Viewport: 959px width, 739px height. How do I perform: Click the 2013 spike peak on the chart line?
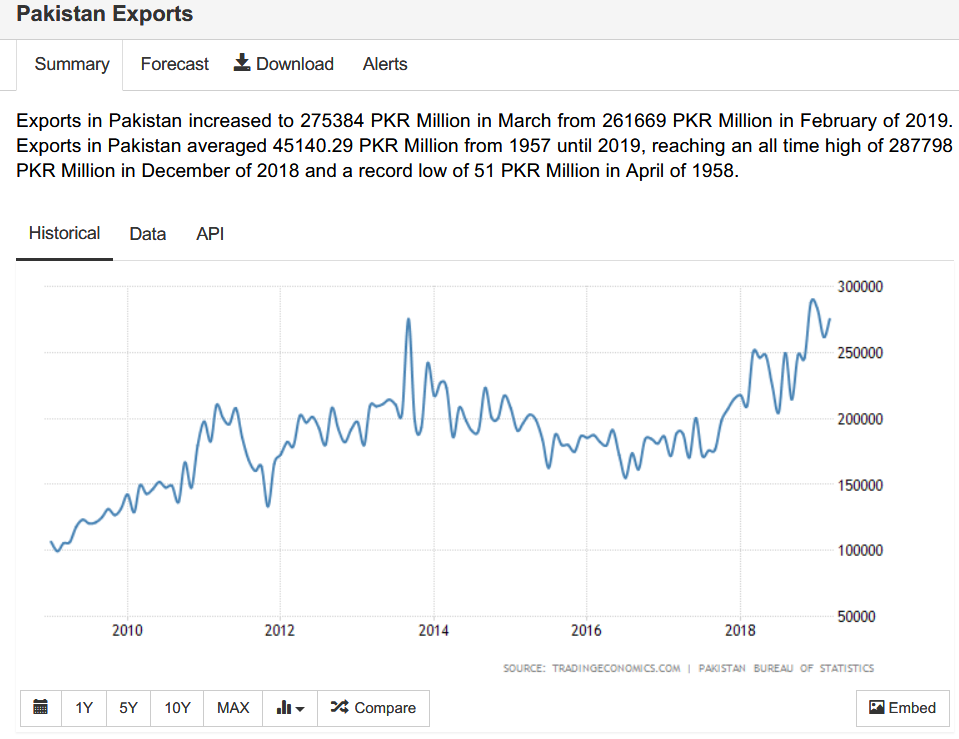[x=409, y=319]
